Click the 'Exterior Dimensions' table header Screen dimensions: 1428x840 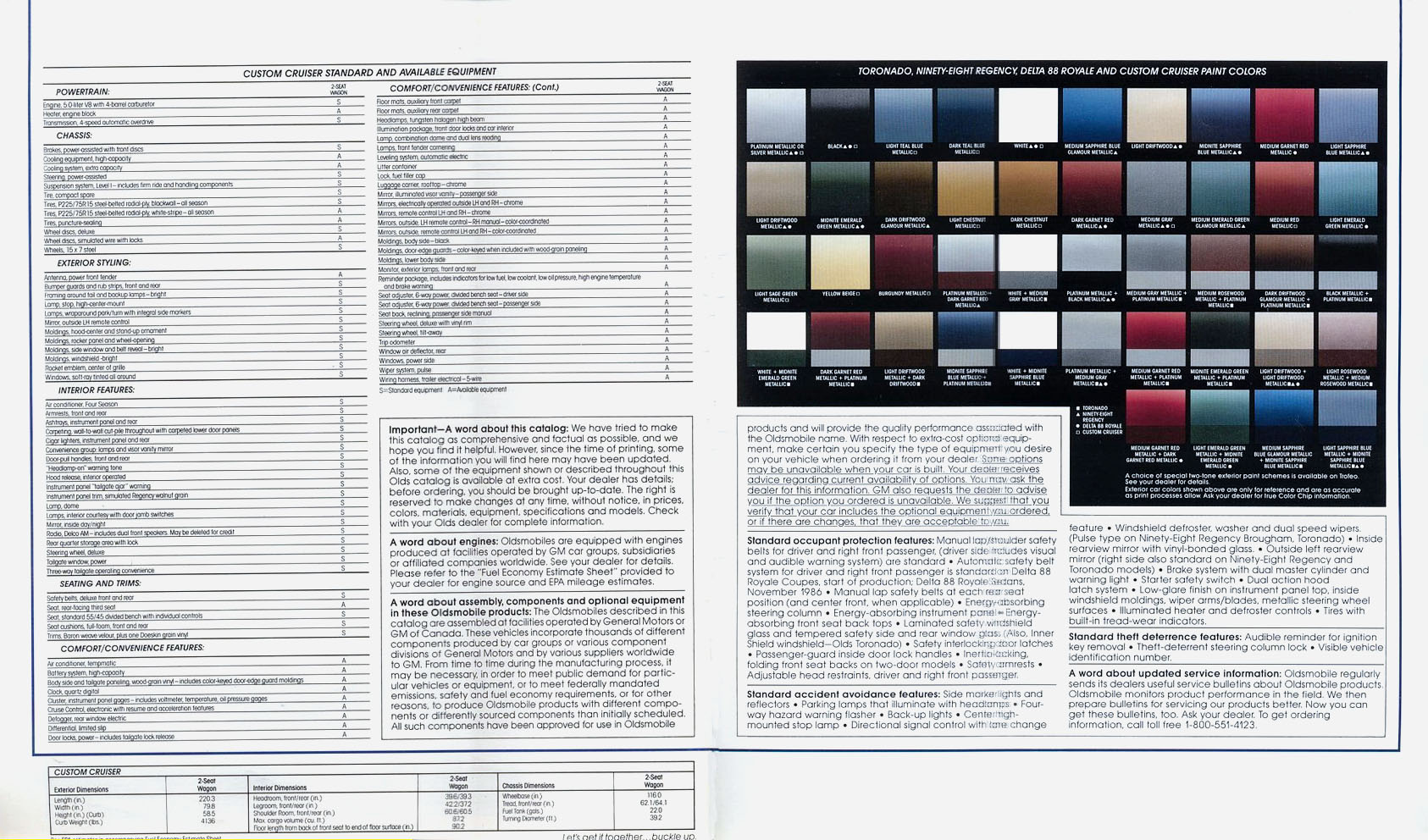pyautogui.click(x=81, y=789)
